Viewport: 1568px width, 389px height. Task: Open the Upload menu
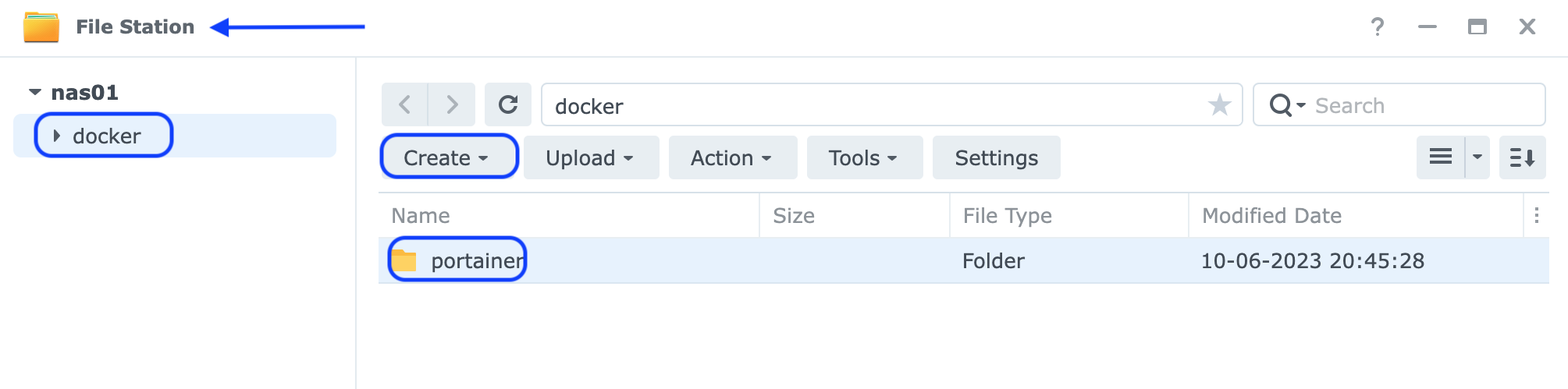[591, 157]
